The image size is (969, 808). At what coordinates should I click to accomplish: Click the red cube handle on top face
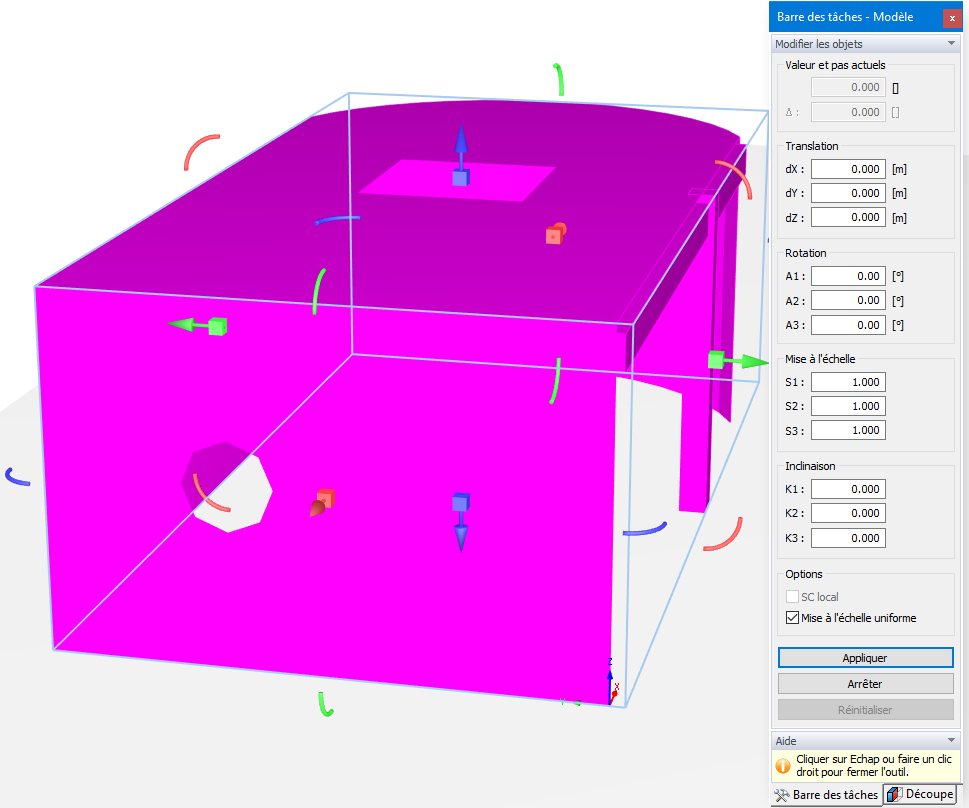(556, 234)
